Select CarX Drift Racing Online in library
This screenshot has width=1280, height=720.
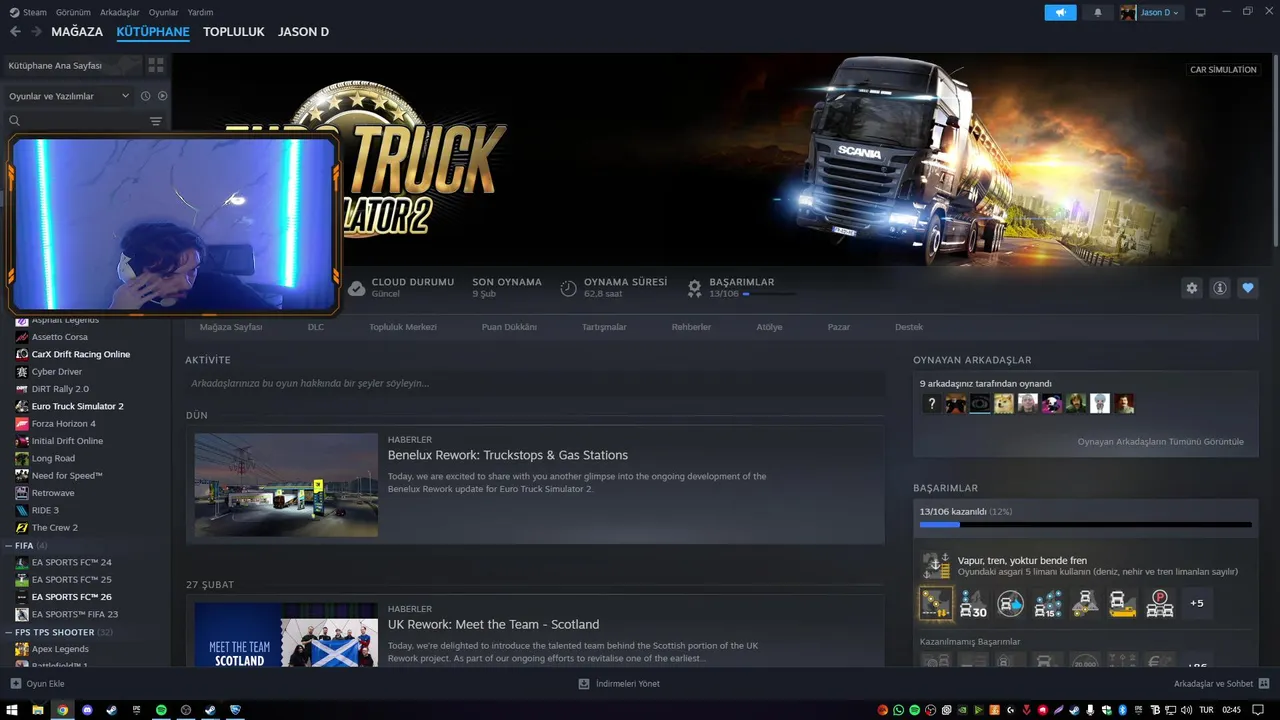pos(81,354)
